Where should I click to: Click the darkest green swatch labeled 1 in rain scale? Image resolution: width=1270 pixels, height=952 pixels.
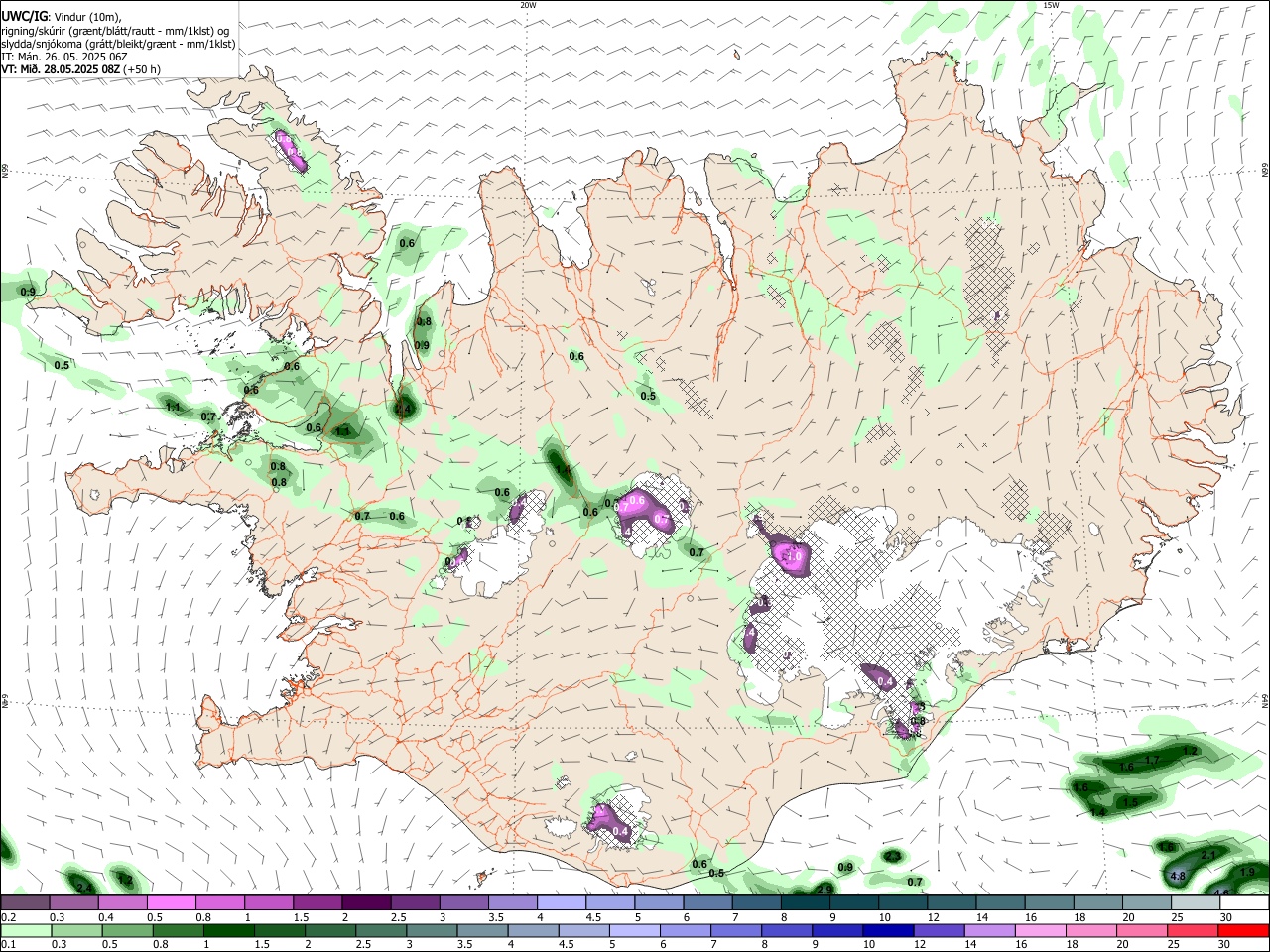coord(230,931)
